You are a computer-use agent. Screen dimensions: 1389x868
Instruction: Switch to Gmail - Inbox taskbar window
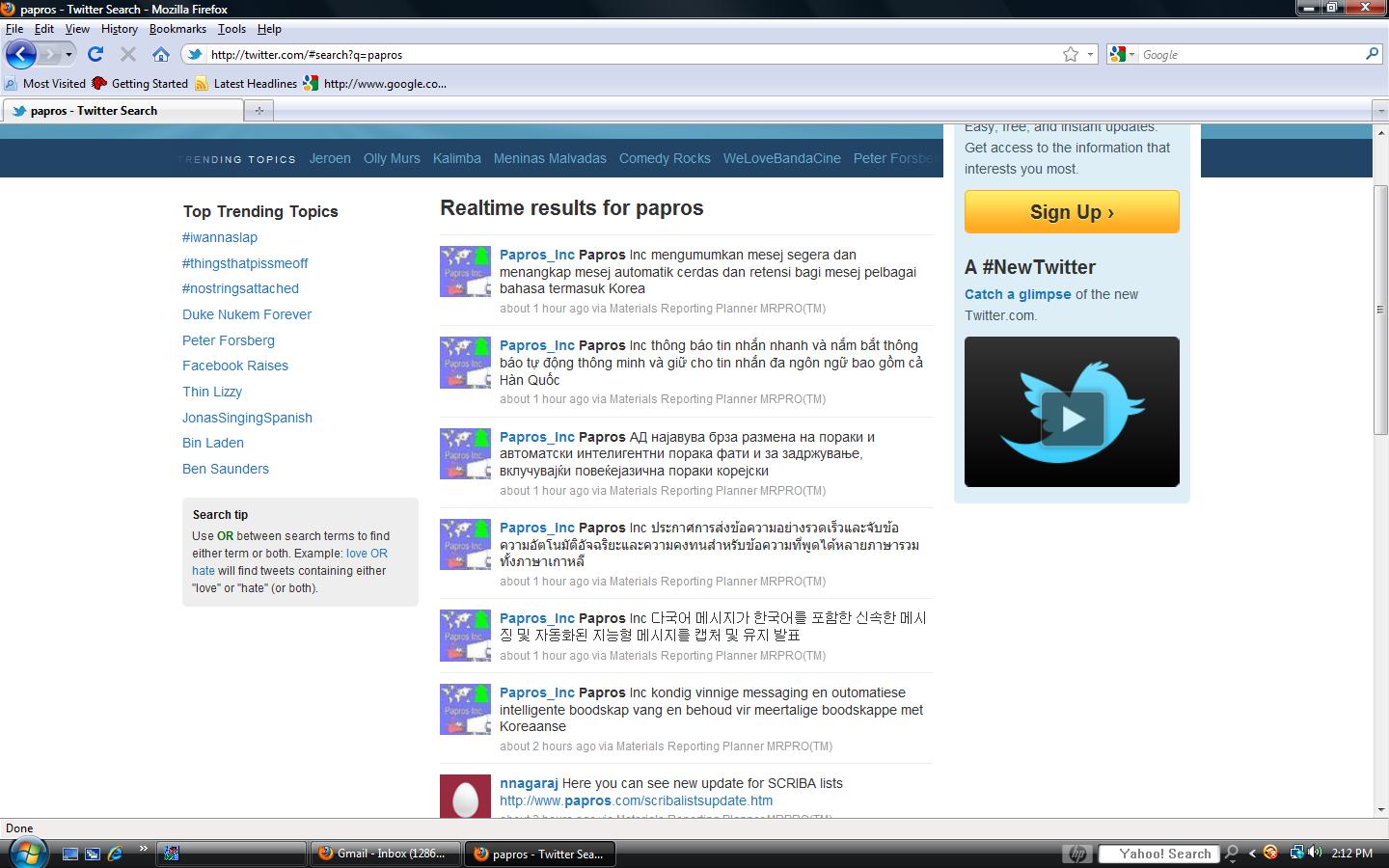pyautogui.click(x=385, y=854)
